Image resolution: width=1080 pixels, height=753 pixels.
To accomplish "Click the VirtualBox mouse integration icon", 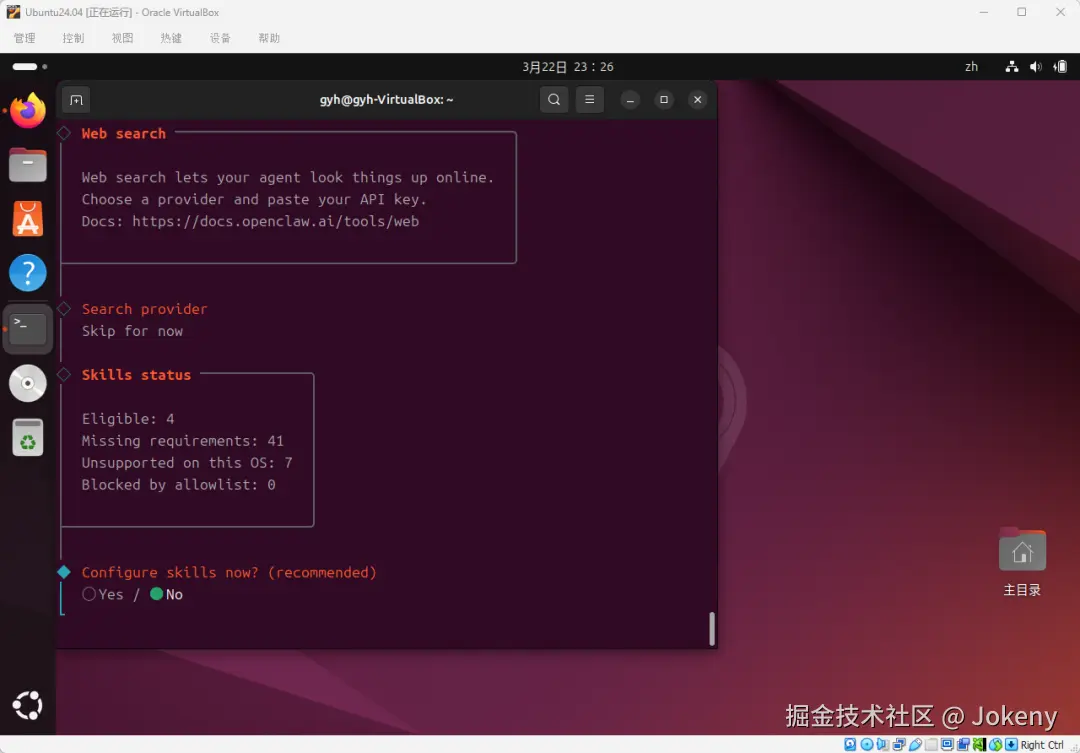I will [x=996, y=745].
